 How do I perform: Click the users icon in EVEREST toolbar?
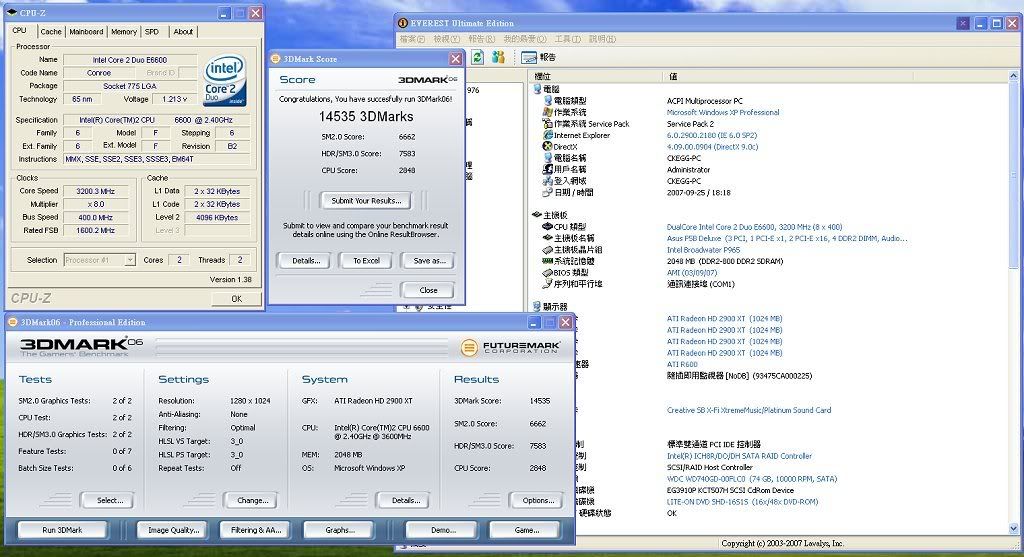point(498,57)
